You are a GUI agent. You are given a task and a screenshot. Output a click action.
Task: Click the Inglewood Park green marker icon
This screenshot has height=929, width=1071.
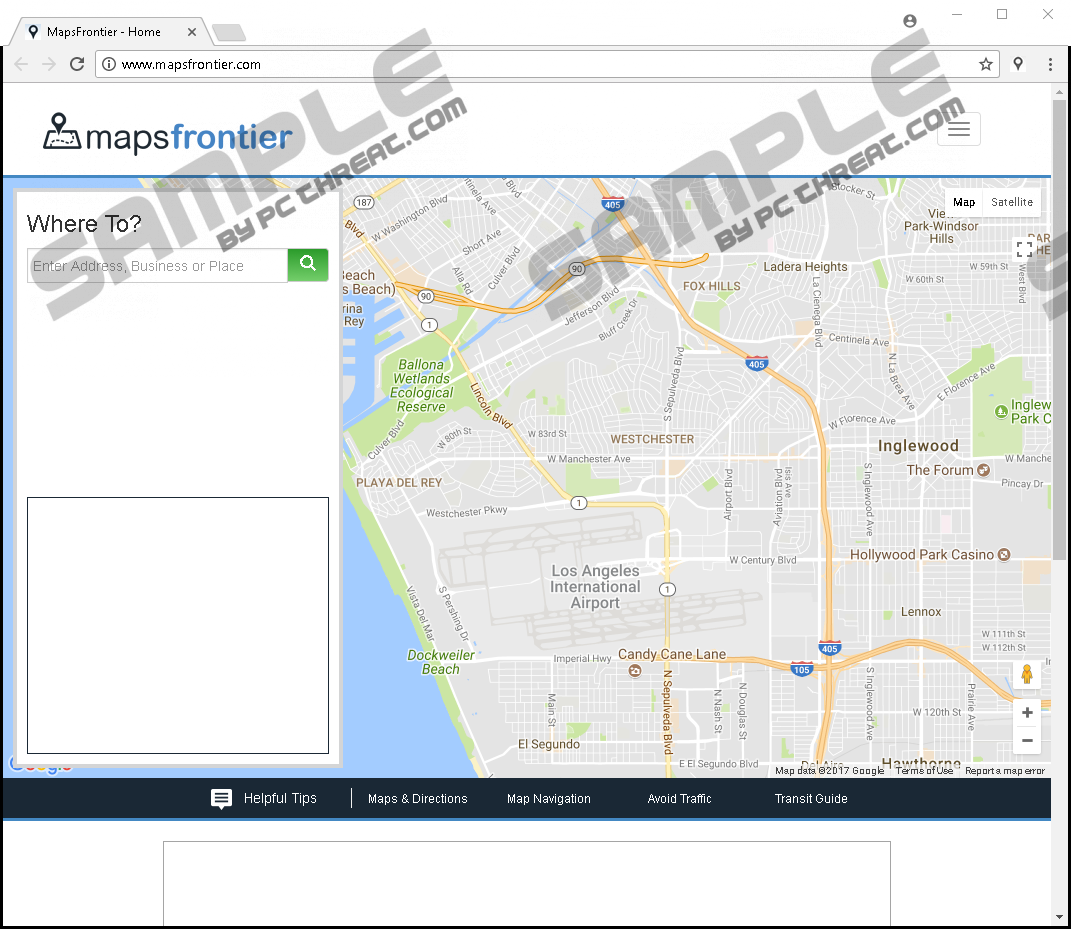(x=1001, y=411)
